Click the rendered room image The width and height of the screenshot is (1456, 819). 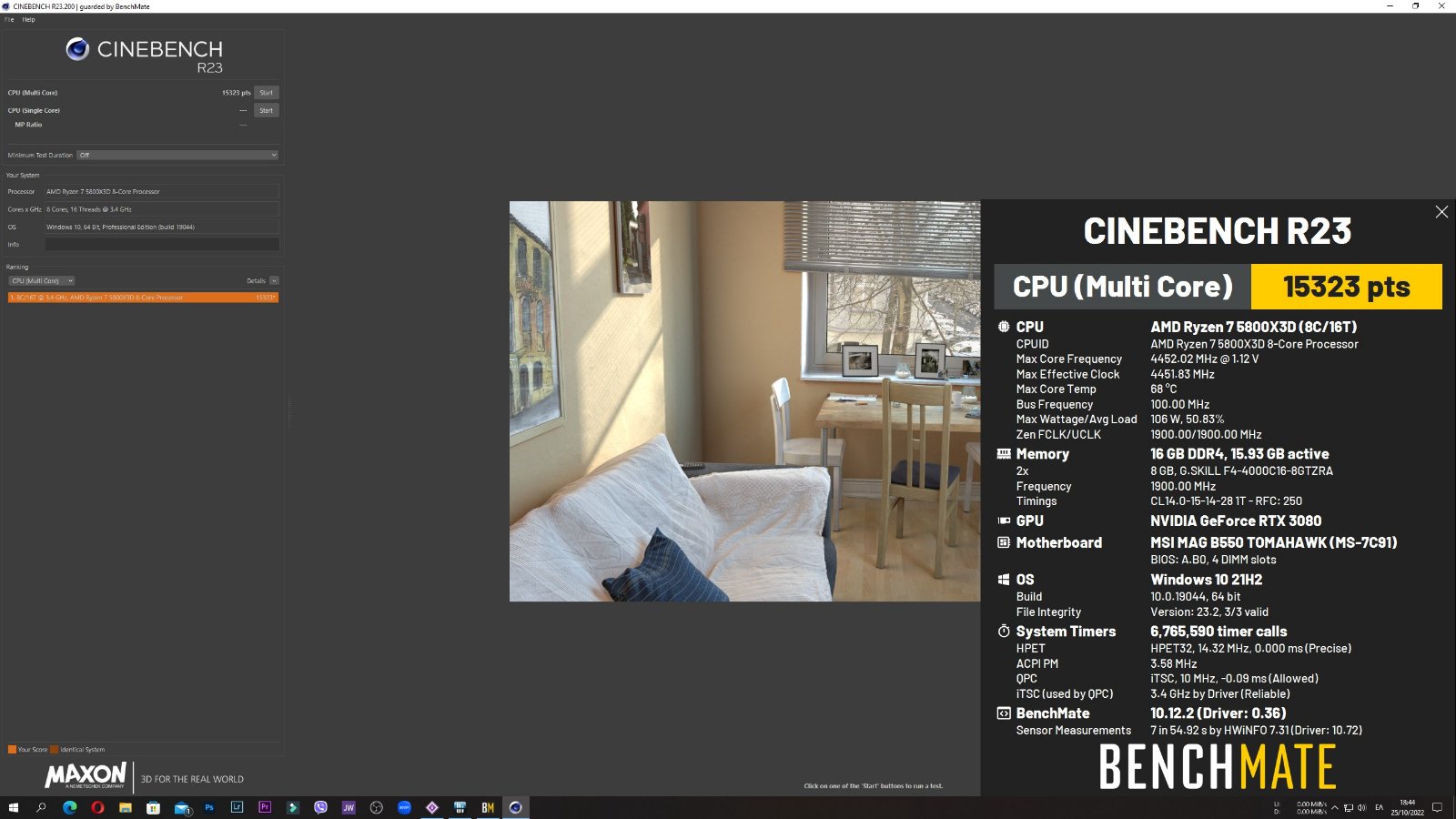(x=744, y=401)
